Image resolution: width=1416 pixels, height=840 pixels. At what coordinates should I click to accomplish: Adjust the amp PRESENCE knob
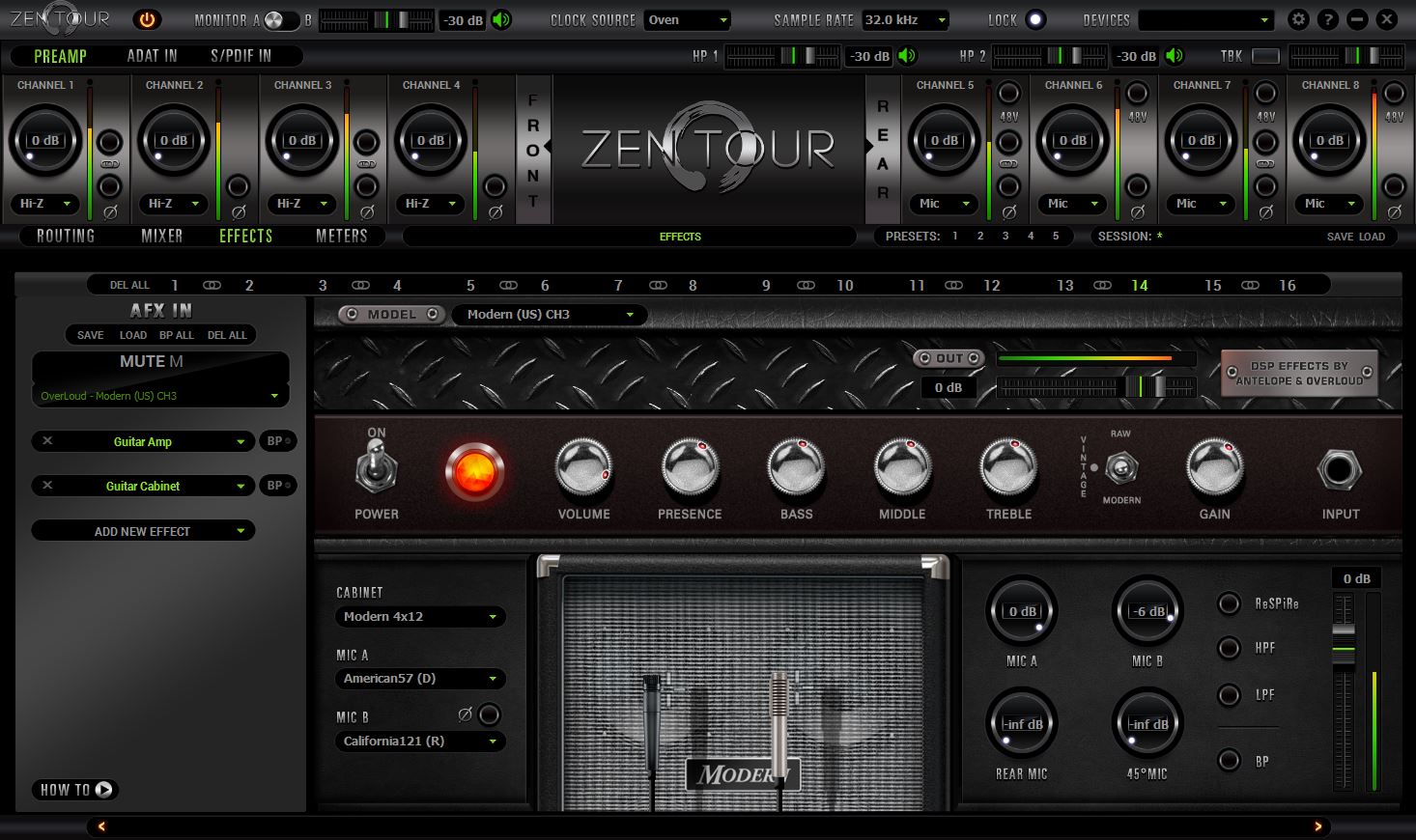[x=690, y=468]
